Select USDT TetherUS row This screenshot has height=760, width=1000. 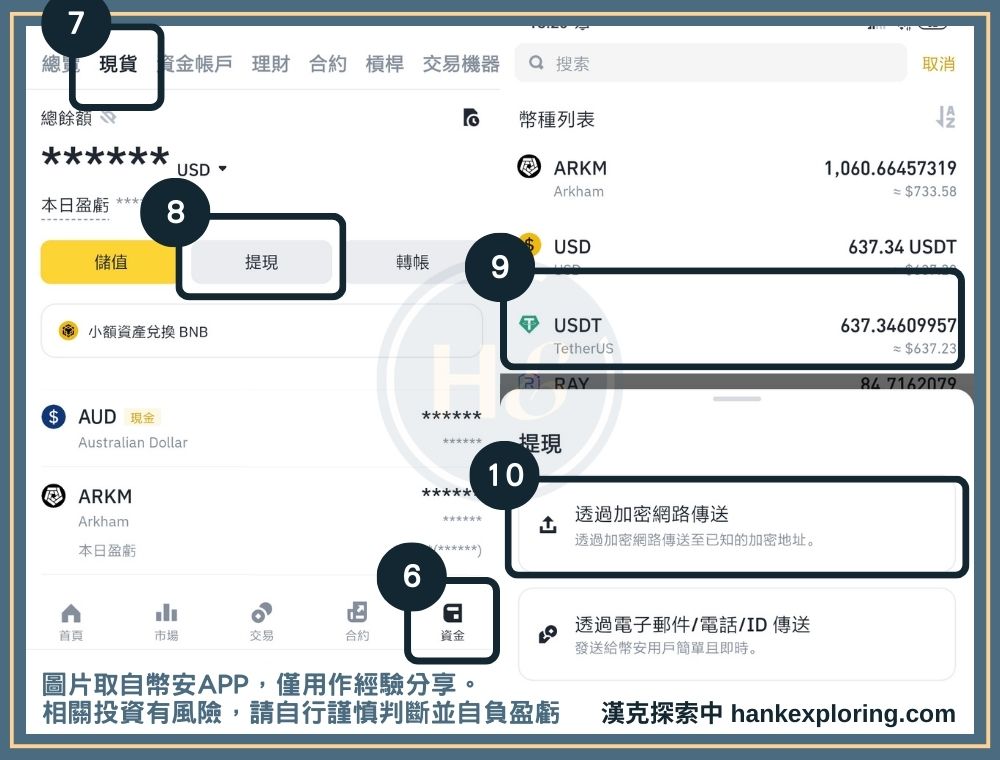pos(737,335)
